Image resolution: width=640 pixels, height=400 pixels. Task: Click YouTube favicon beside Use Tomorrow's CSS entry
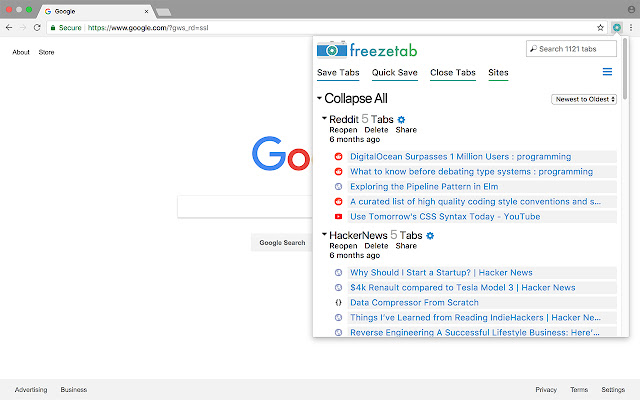click(338, 217)
